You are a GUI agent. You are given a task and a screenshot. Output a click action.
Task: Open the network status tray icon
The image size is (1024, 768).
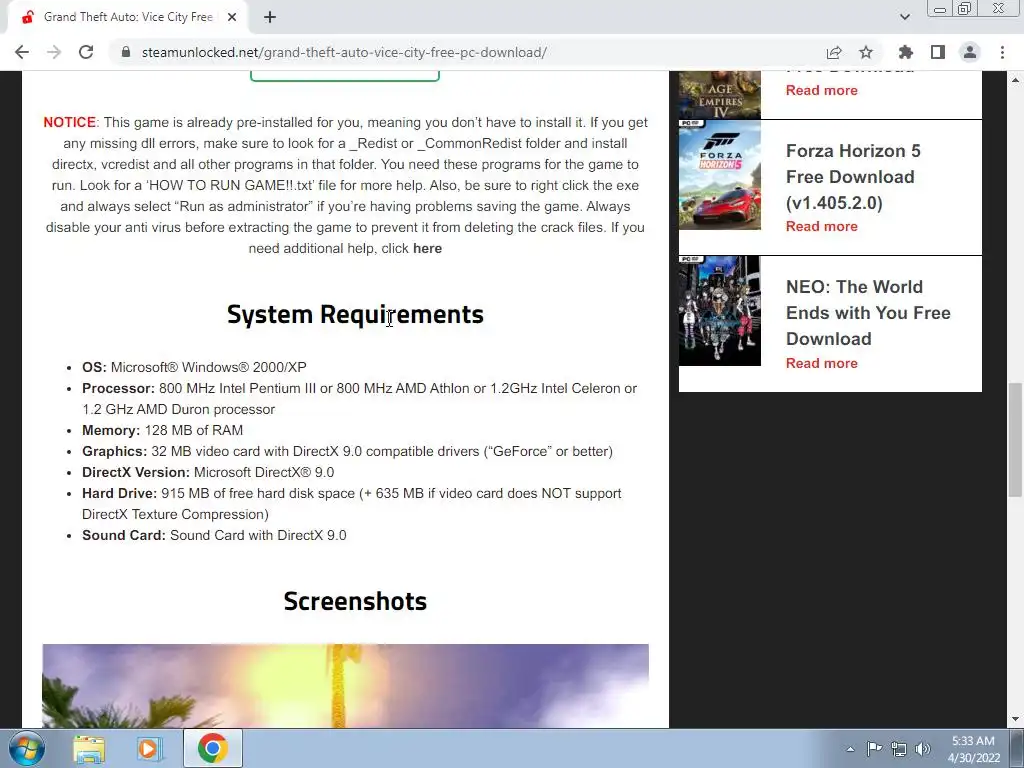point(899,749)
